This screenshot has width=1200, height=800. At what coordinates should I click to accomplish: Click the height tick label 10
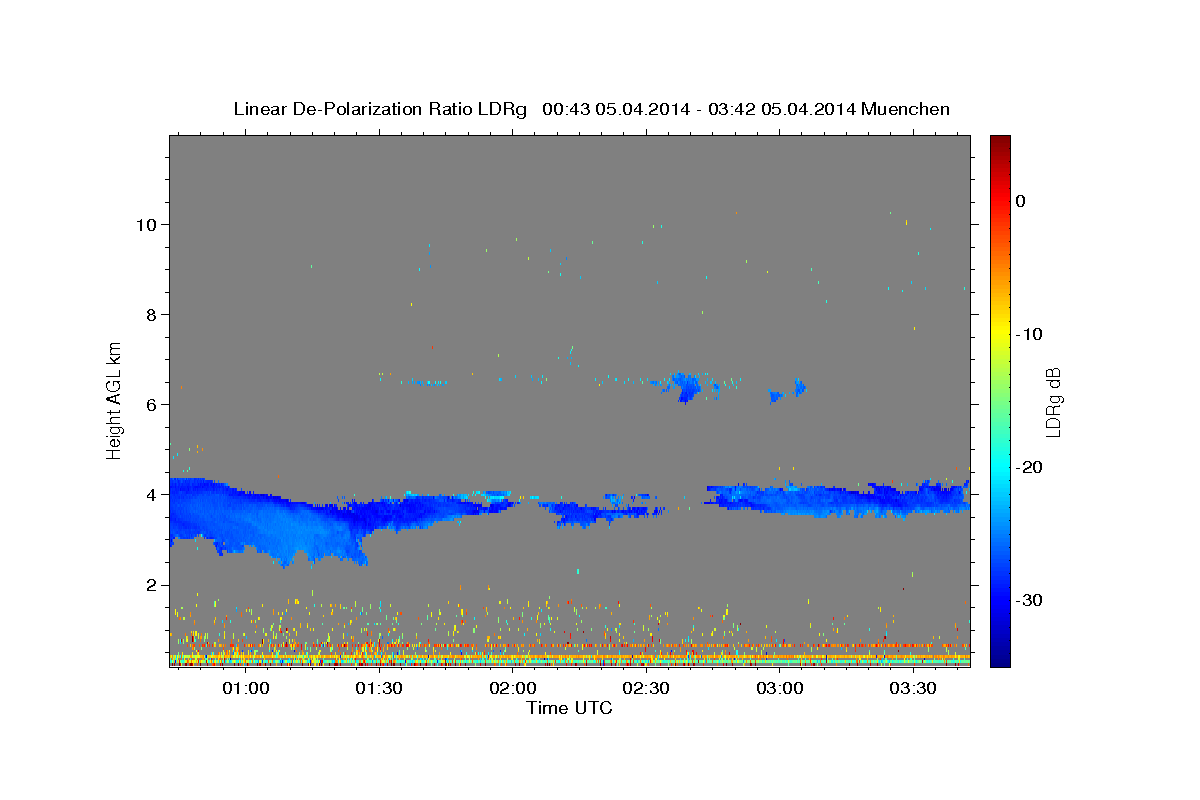(x=147, y=224)
